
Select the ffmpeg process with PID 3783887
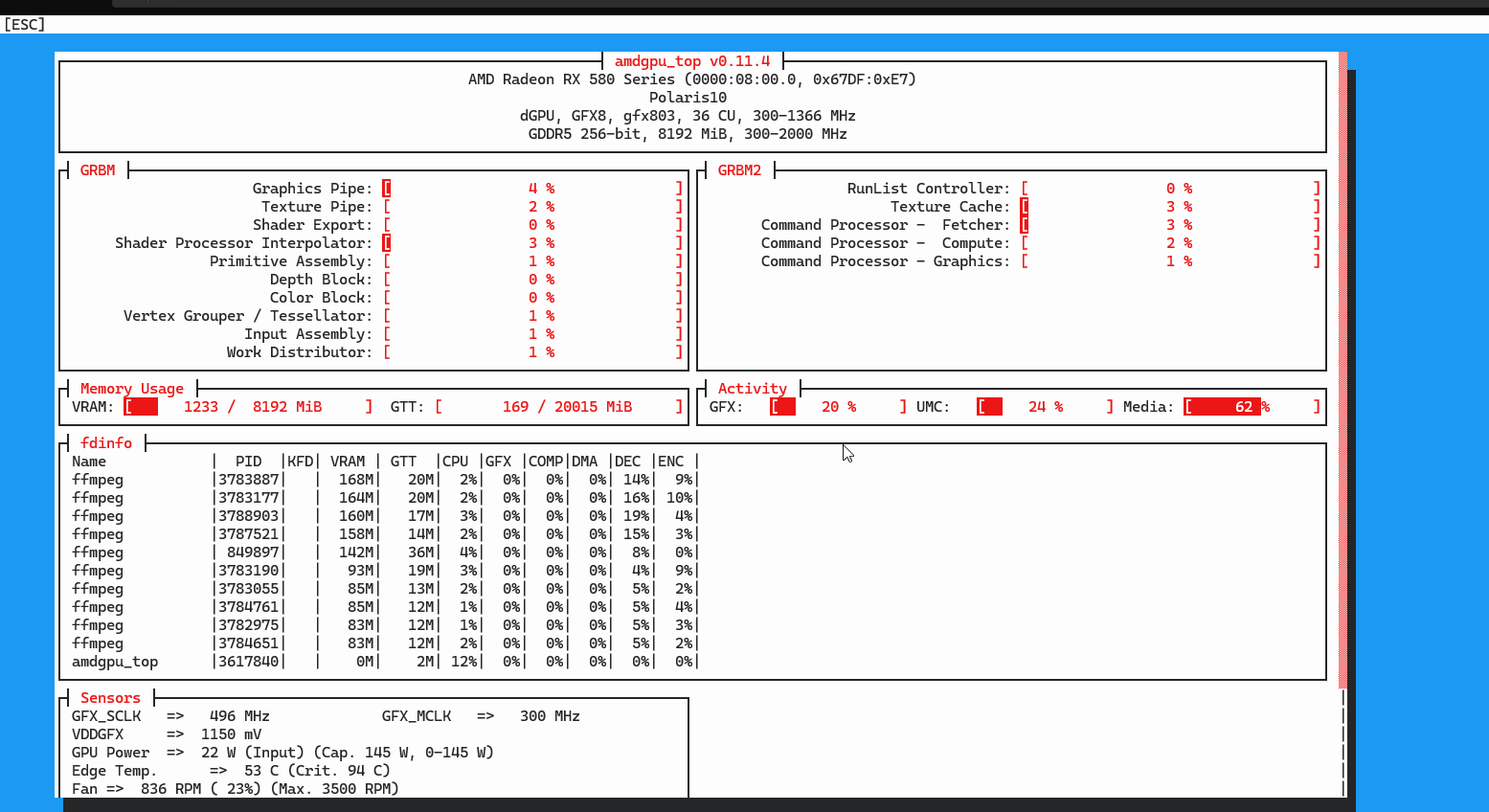click(385, 480)
